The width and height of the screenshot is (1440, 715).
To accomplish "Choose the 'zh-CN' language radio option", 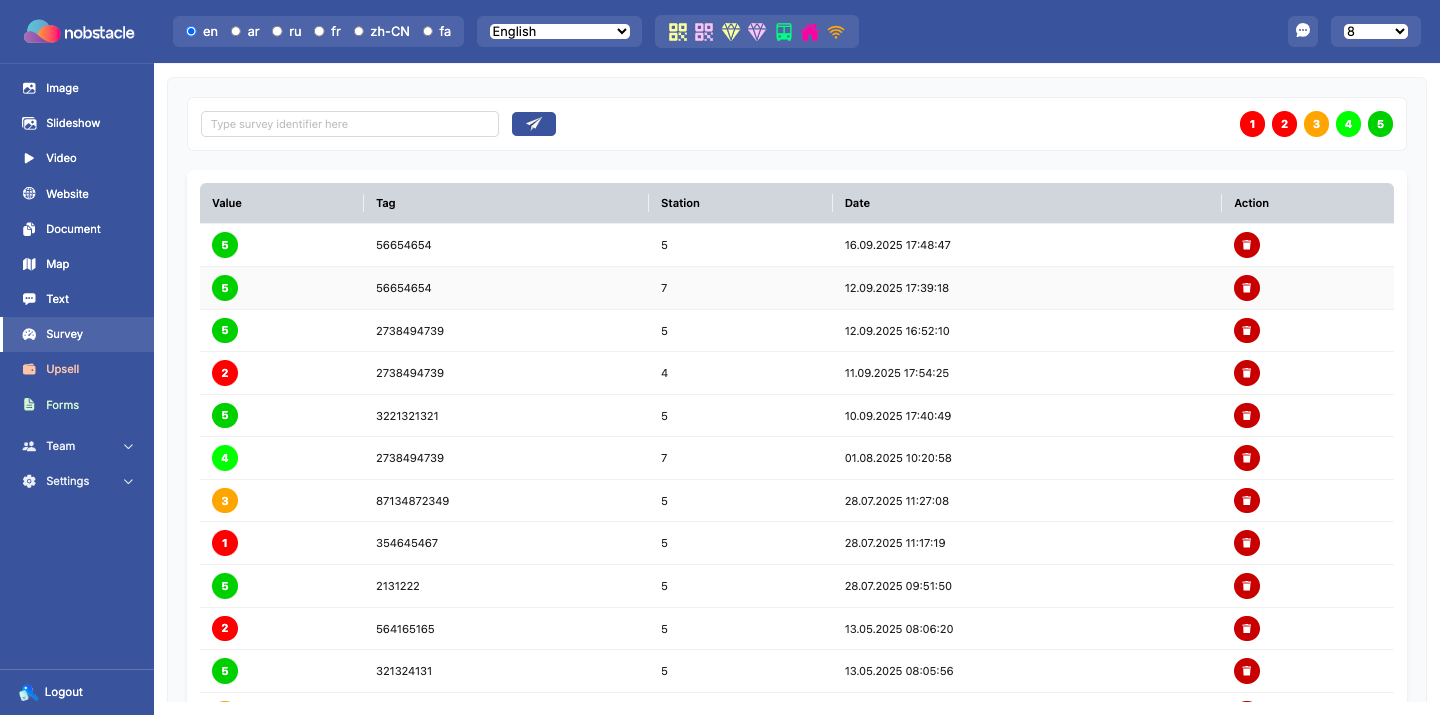I will (x=359, y=32).
